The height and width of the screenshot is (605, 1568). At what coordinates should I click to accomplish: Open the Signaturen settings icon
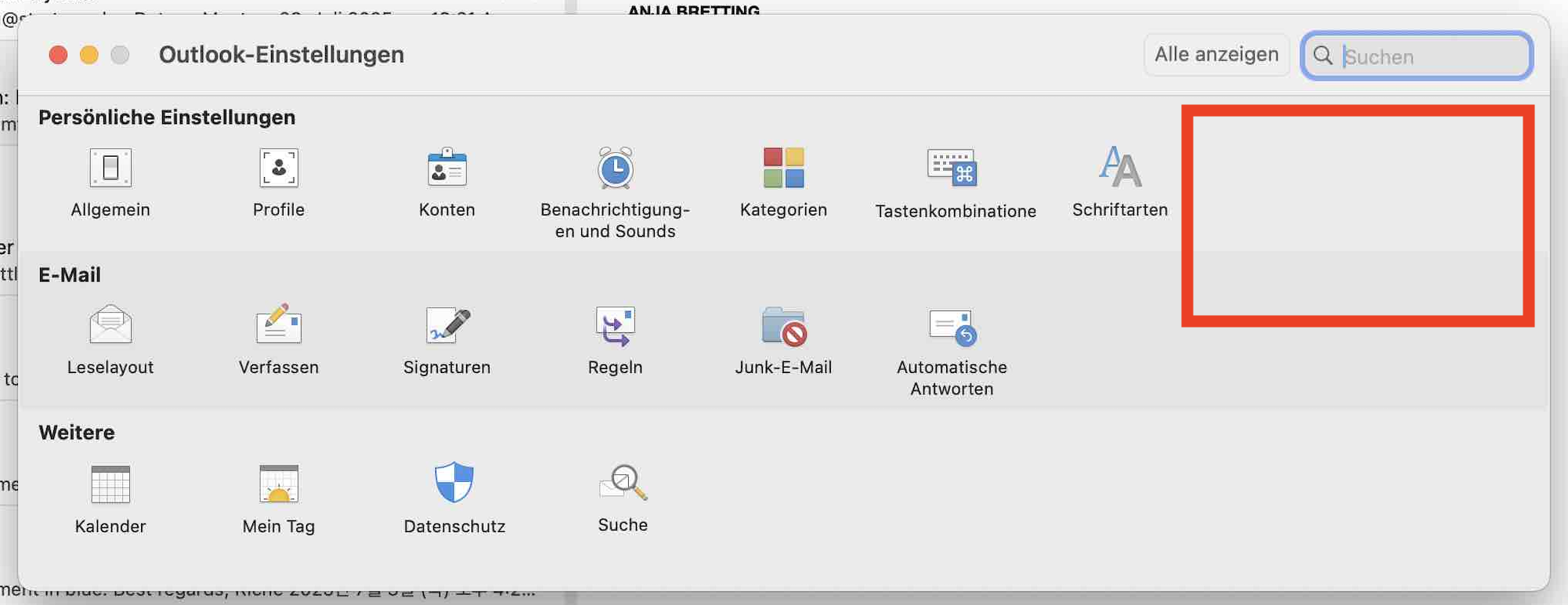coord(447,325)
